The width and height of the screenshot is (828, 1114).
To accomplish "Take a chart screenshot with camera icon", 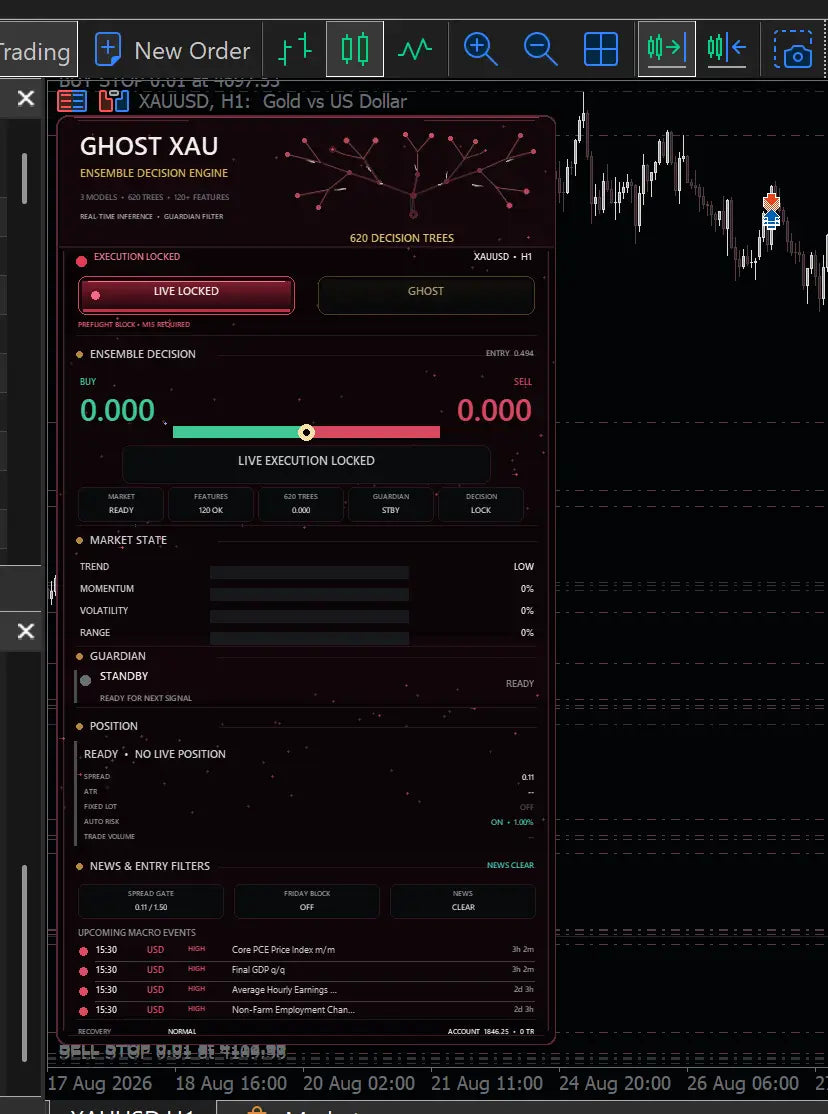I will click(793, 49).
